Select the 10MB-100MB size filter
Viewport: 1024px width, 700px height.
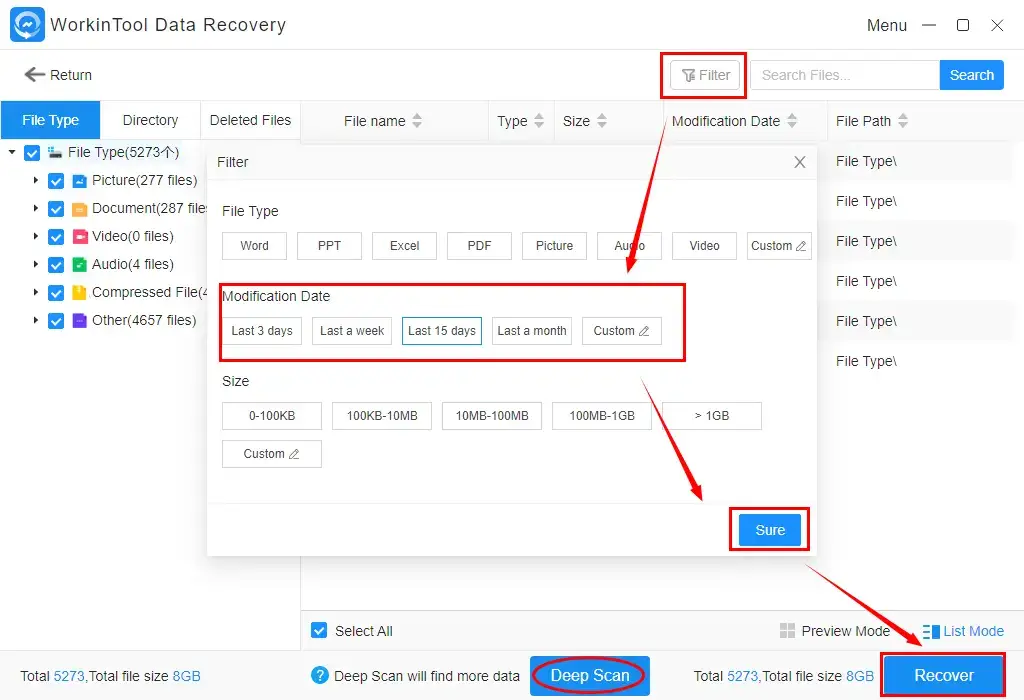pyautogui.click(x=492, y=415)
